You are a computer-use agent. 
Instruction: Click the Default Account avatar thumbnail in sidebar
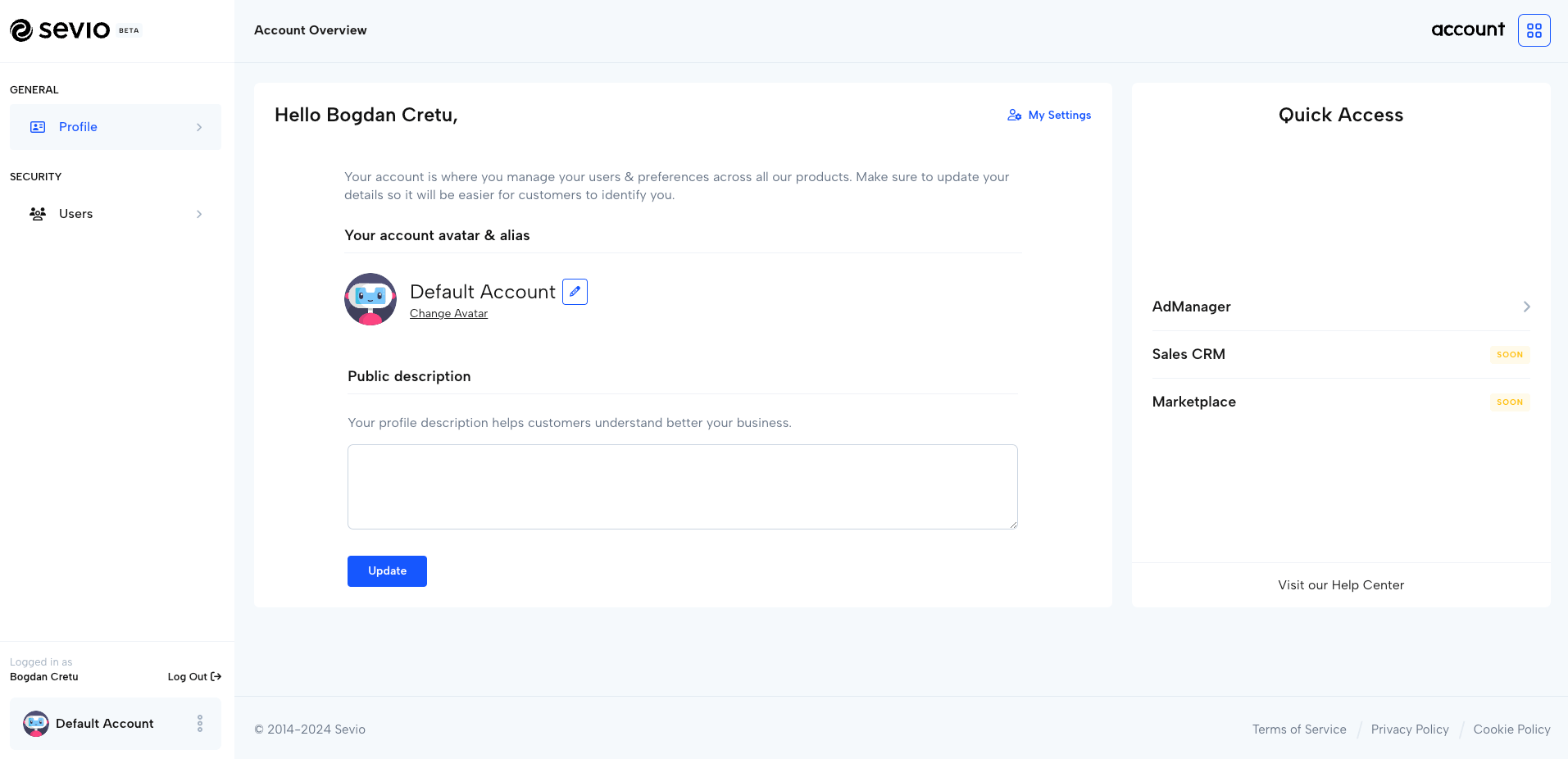(35, 724)
